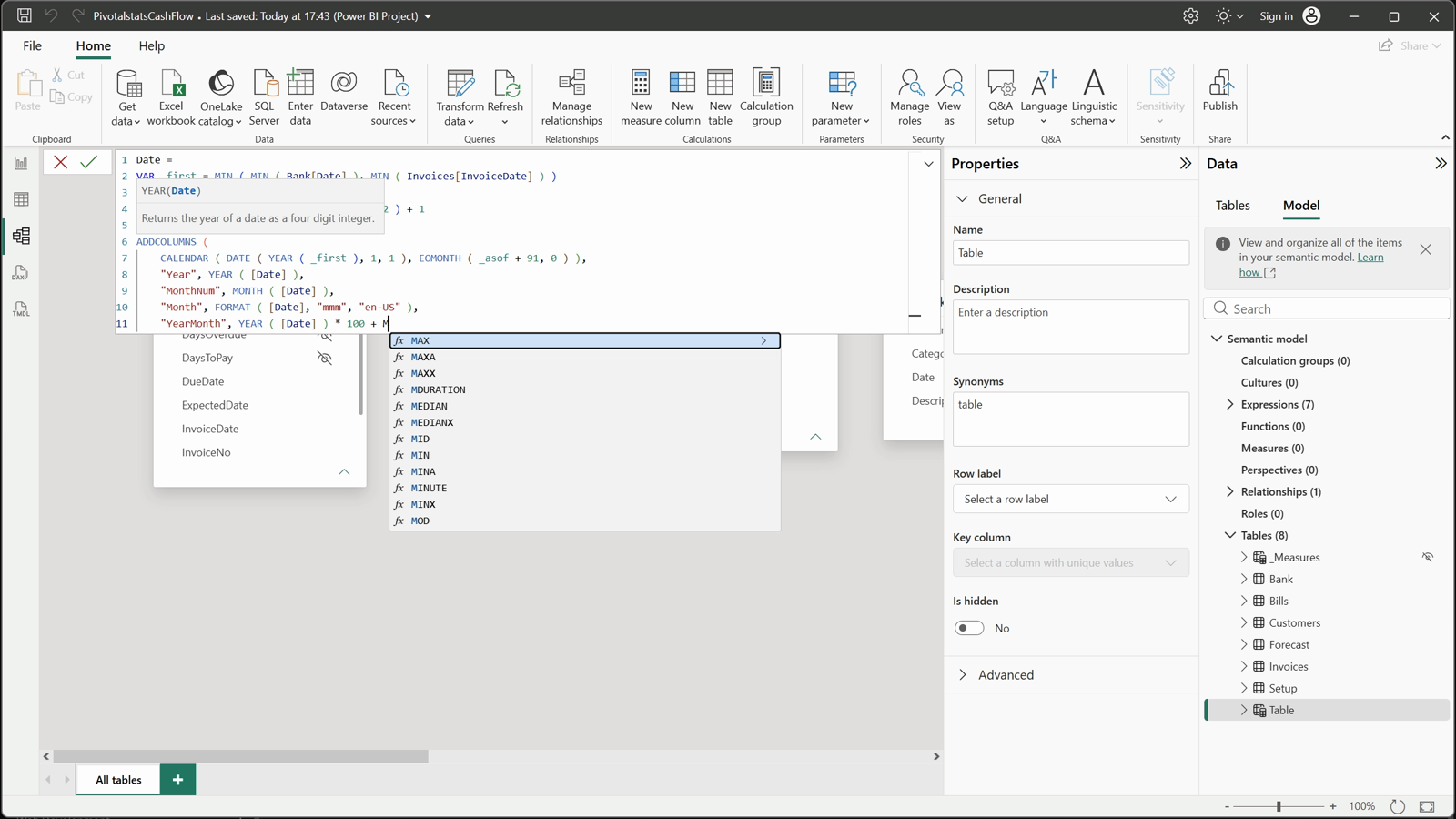Cancel the formula edit with X

click(61, 162)
